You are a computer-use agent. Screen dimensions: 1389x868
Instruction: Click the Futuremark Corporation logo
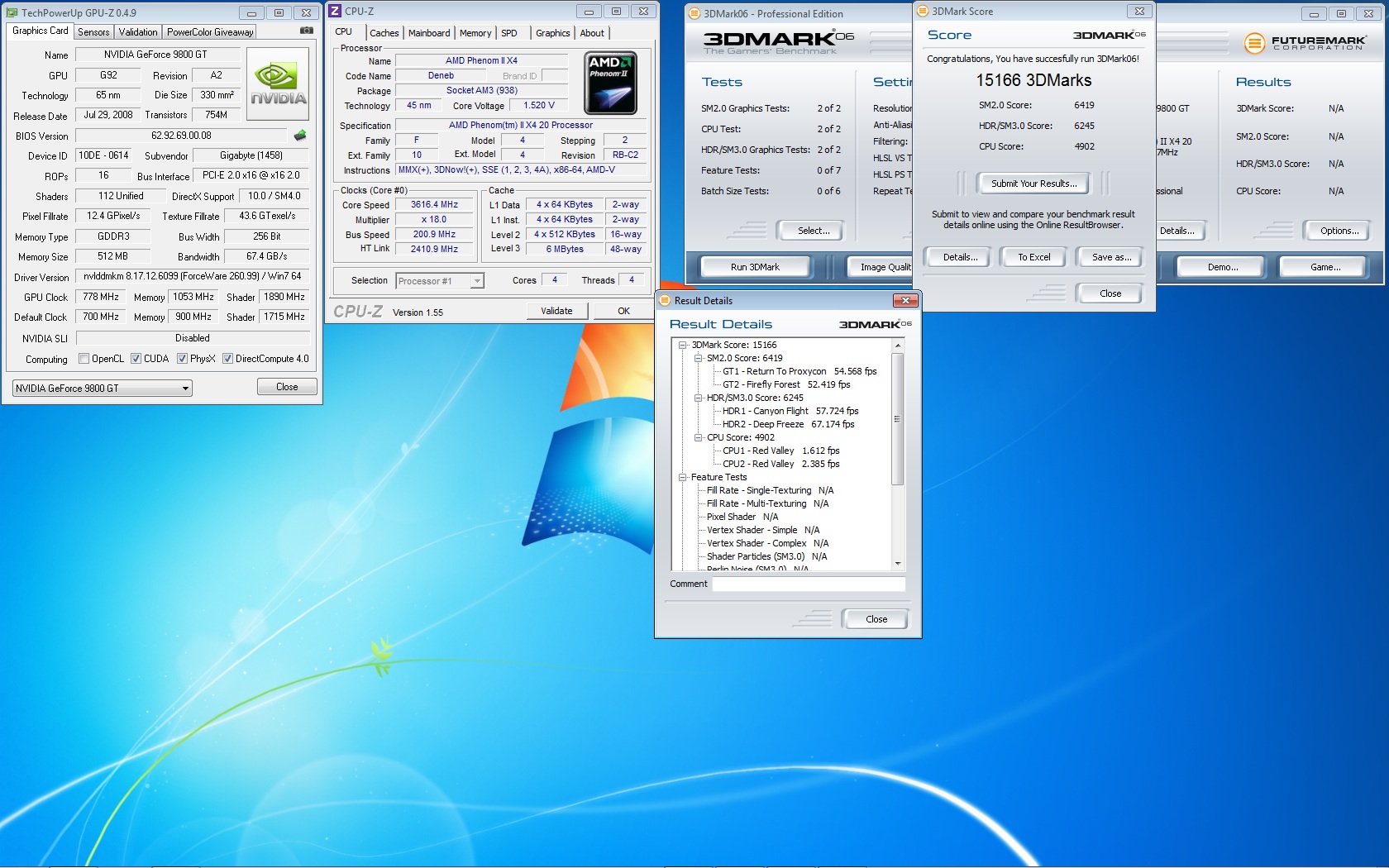click(x=1306, y=43)
